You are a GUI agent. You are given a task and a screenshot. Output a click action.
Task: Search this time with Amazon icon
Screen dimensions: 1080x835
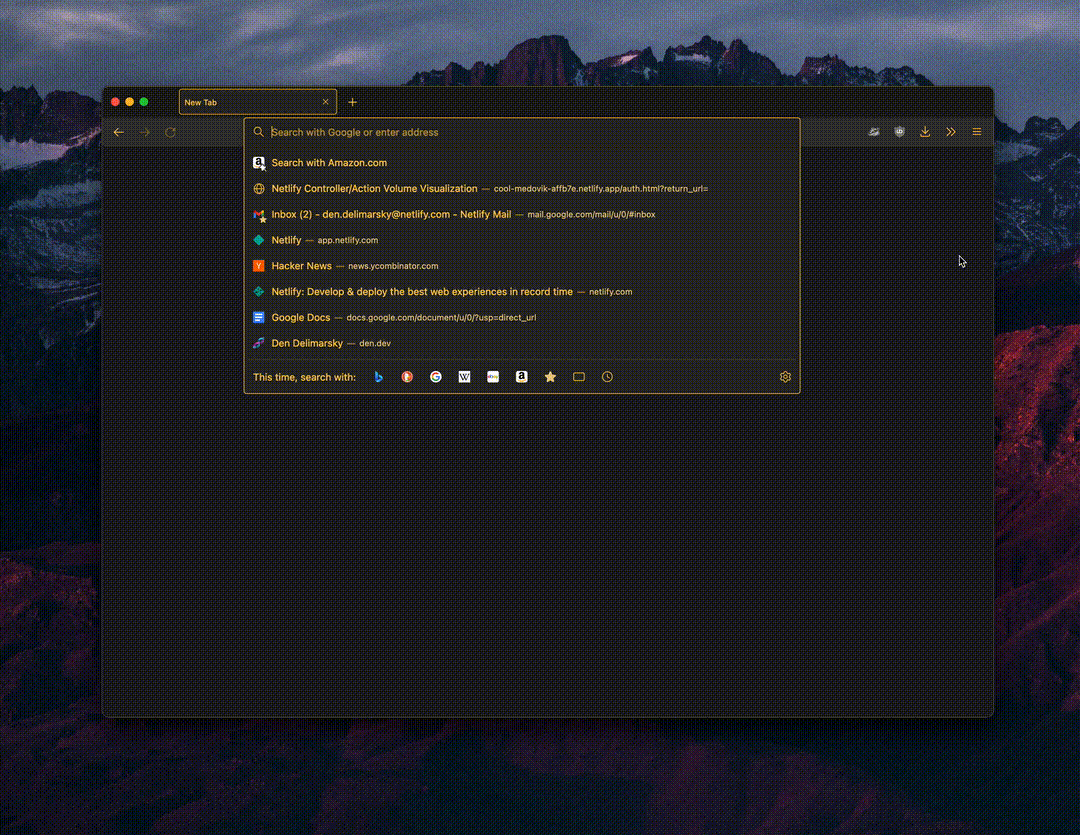(x=521, y=377)
